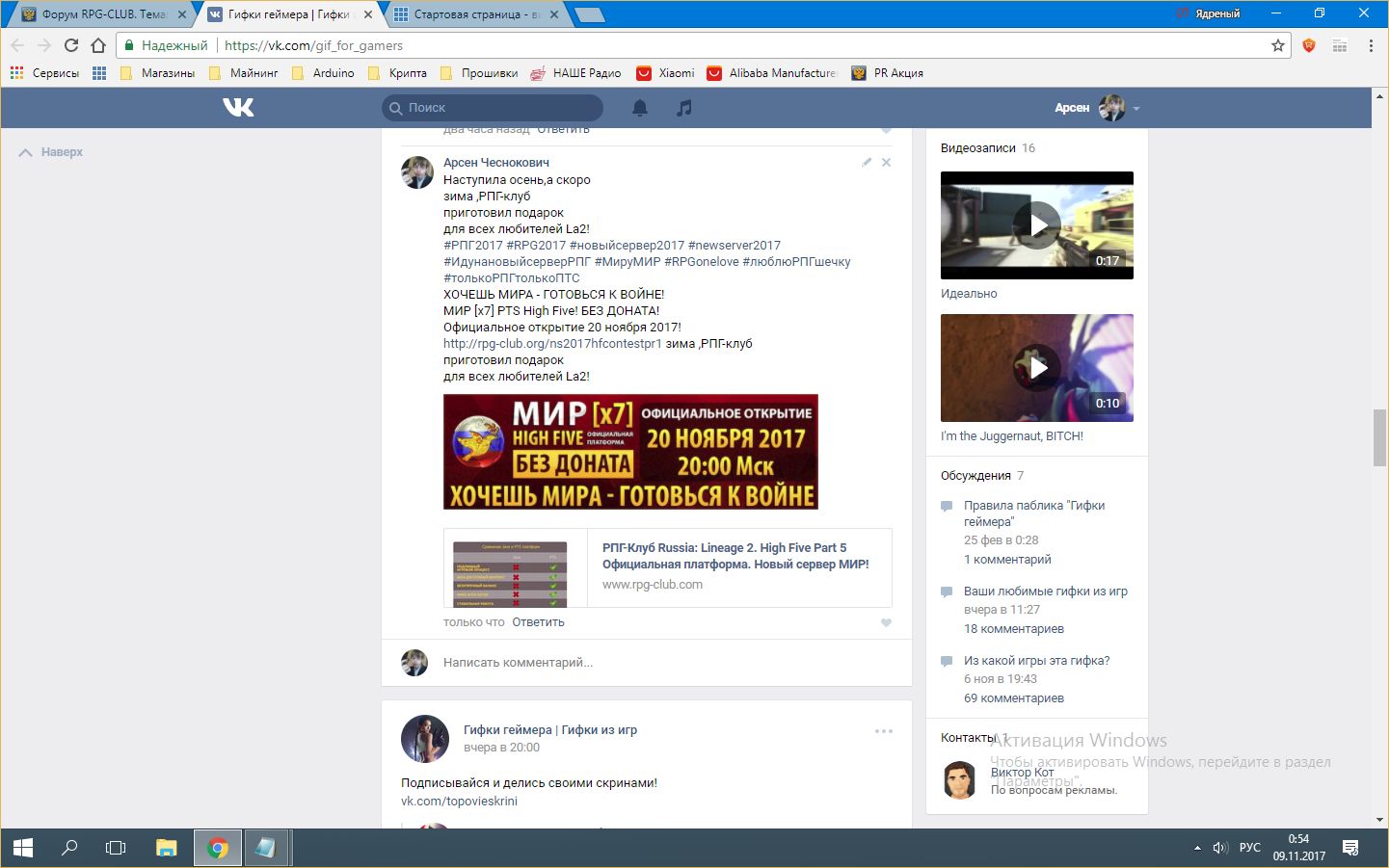Screen dimensions: 1389x868
Task: Close the Гифки геймера tab
Action: click(x=368, y=14)
